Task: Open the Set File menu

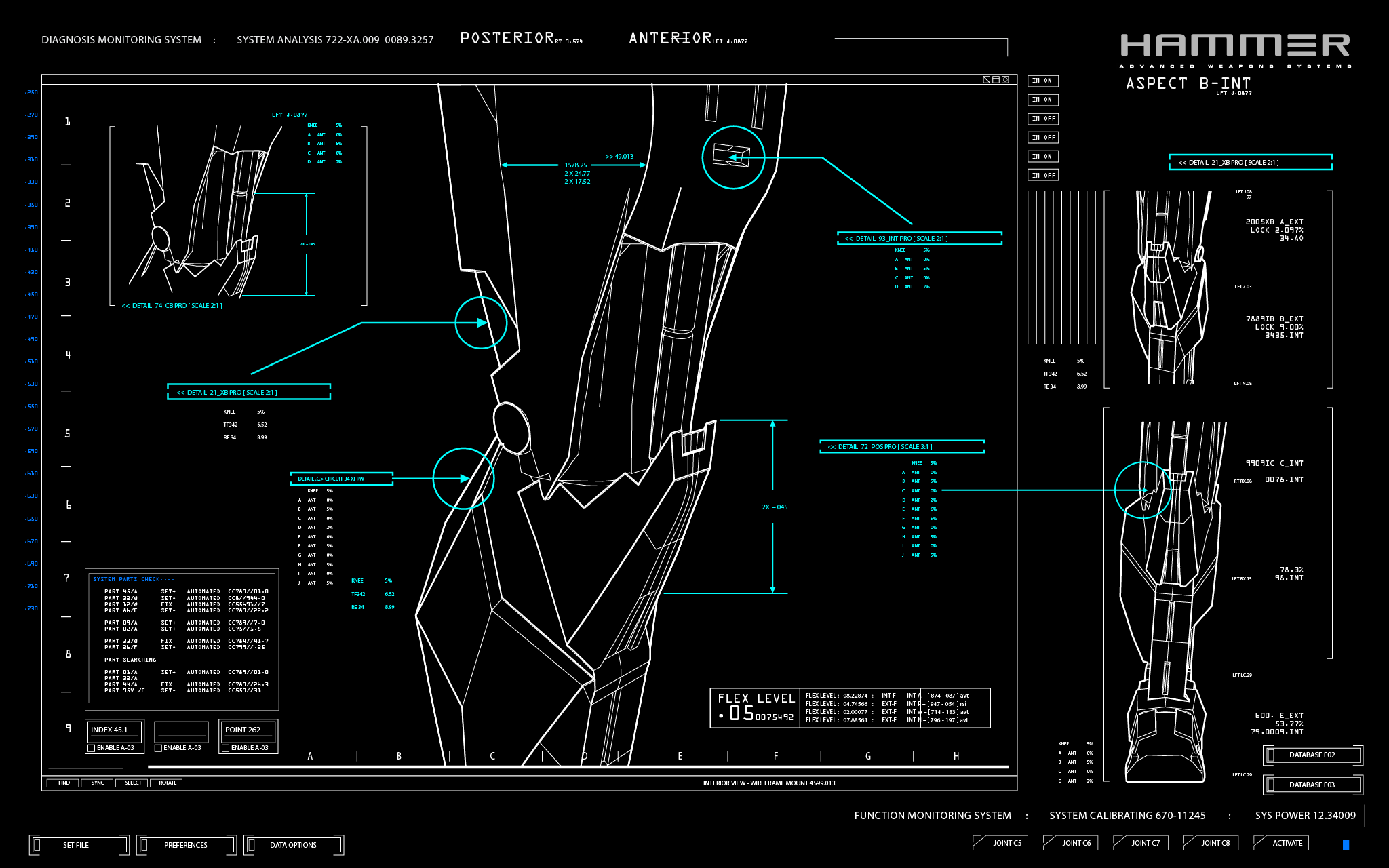Action: tap(77, 845)
